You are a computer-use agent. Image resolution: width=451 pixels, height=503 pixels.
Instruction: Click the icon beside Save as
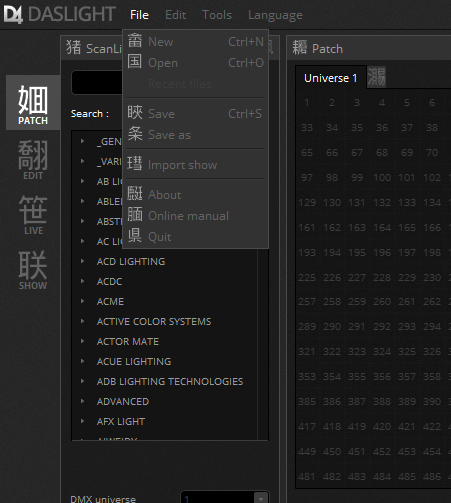click(135, 134)
